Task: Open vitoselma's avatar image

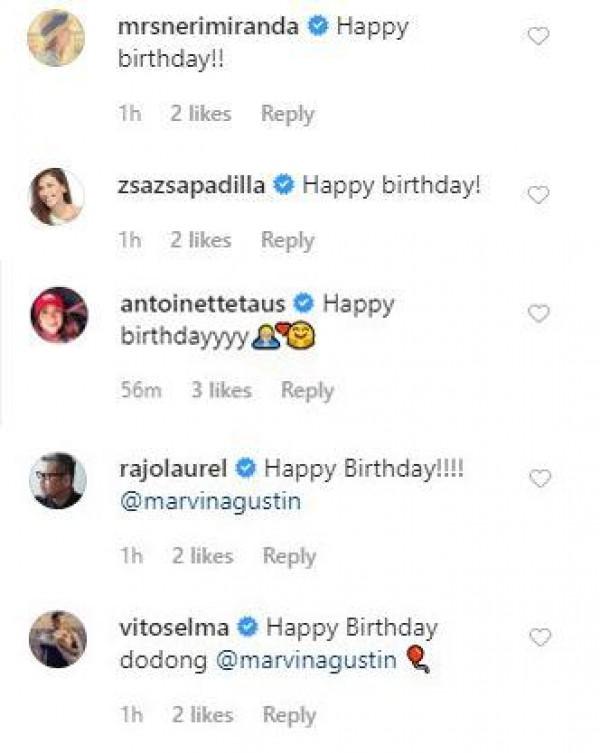Action: tap(56, 638)
